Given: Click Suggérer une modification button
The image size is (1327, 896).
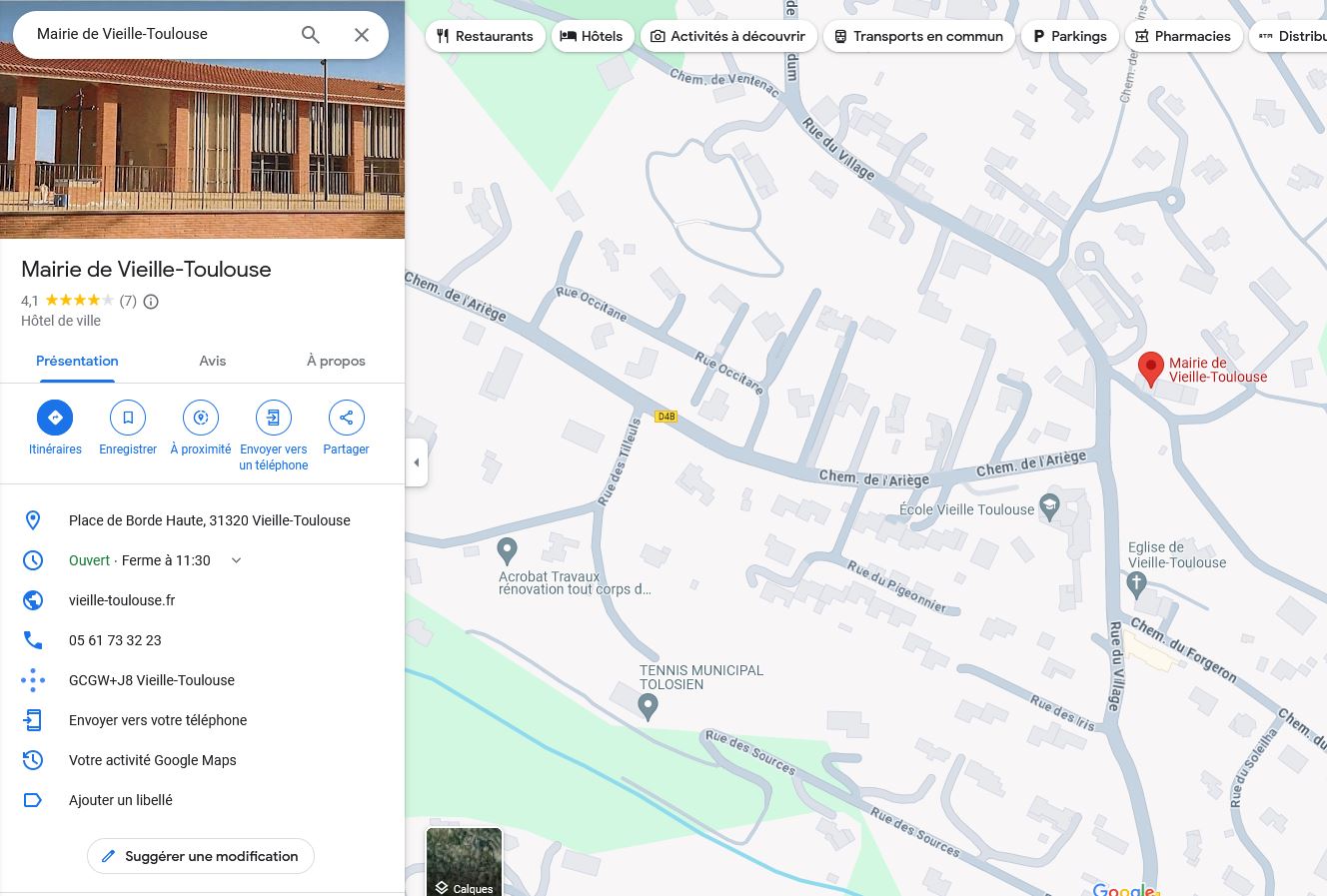Looking at the screenshot, I should (x=201, y=856).
